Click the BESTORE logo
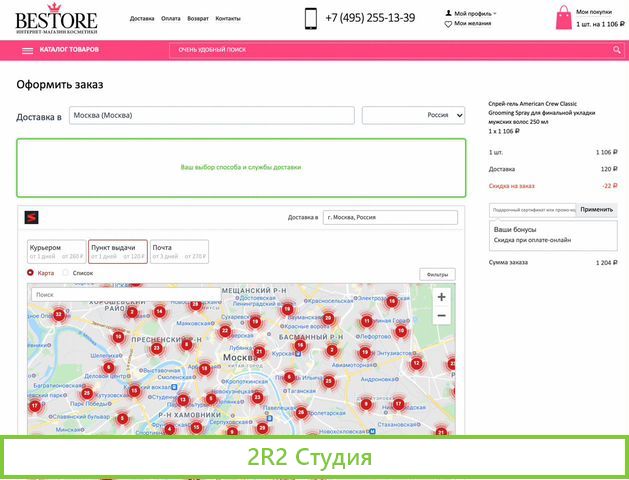The height and width of the screenshot is (480, 629). coord(56,18)
